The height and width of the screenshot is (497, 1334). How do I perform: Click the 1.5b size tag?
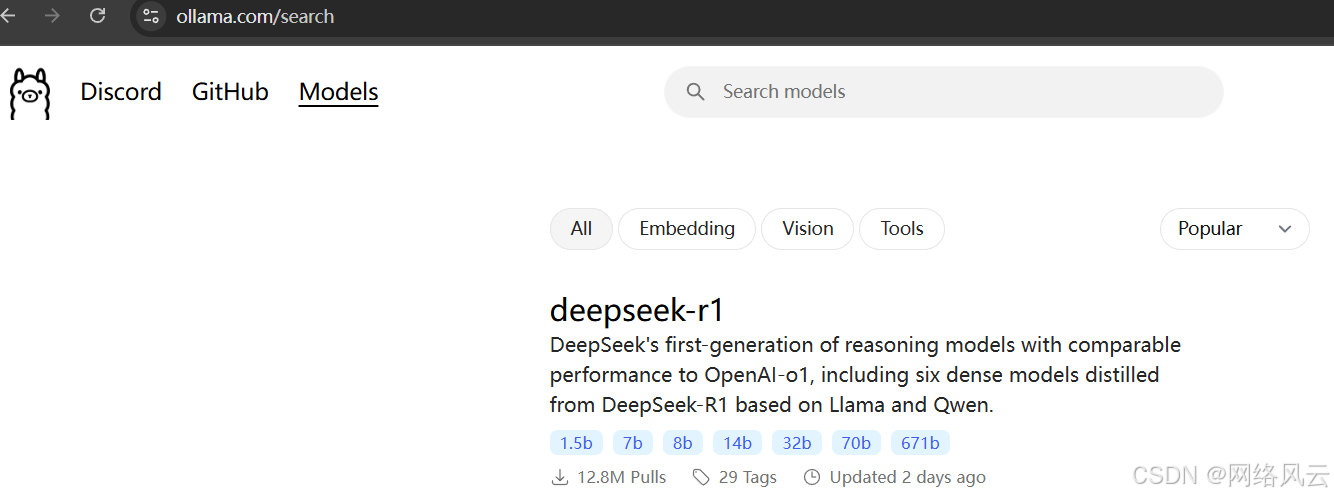tap(576, 443)
